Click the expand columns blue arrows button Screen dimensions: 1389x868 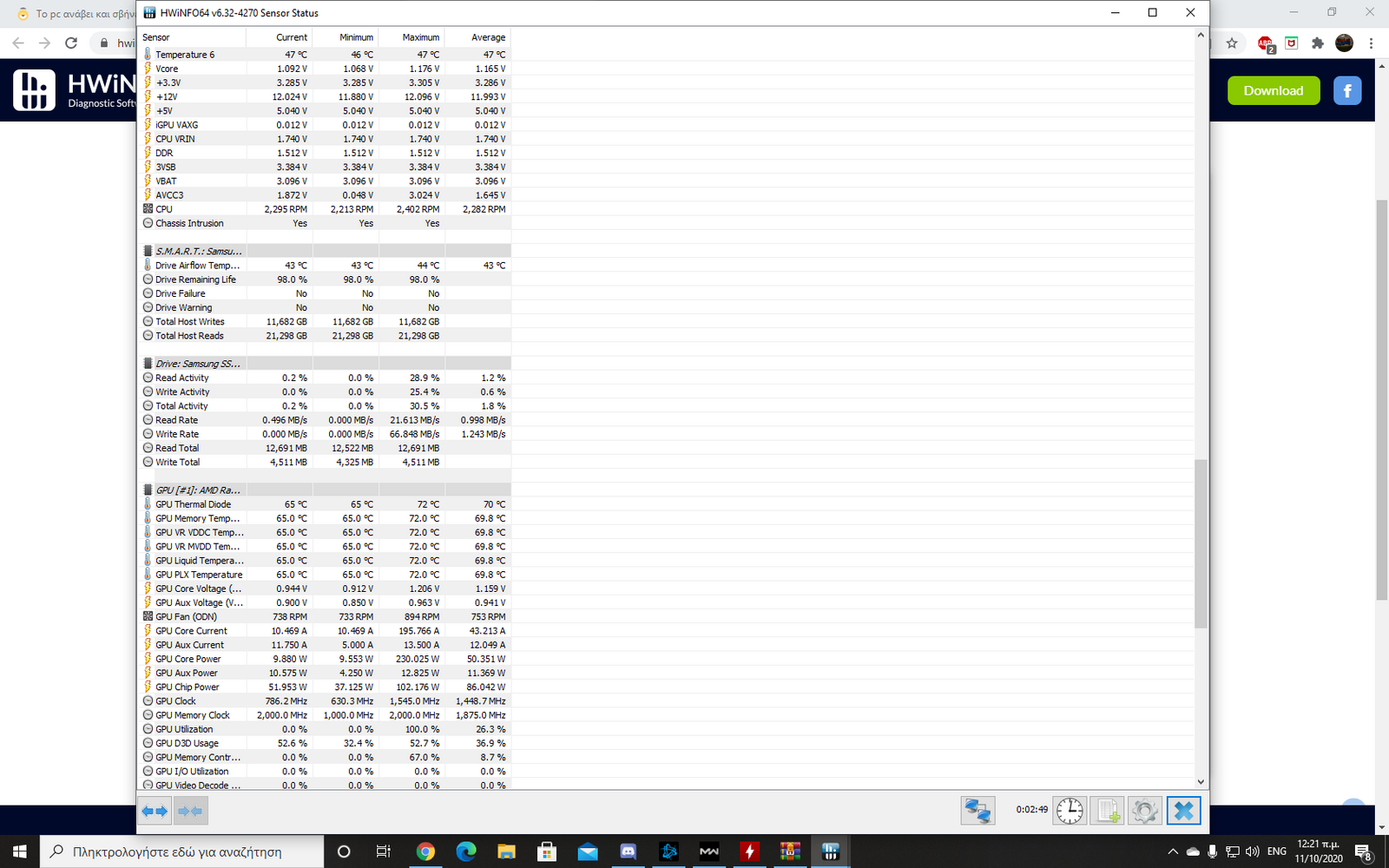pos(155,812)
